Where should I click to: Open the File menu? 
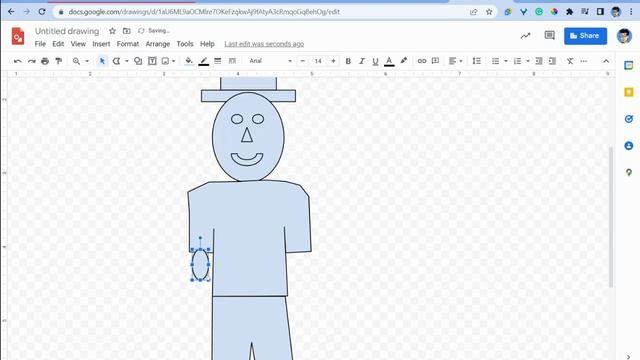[40, 44]
